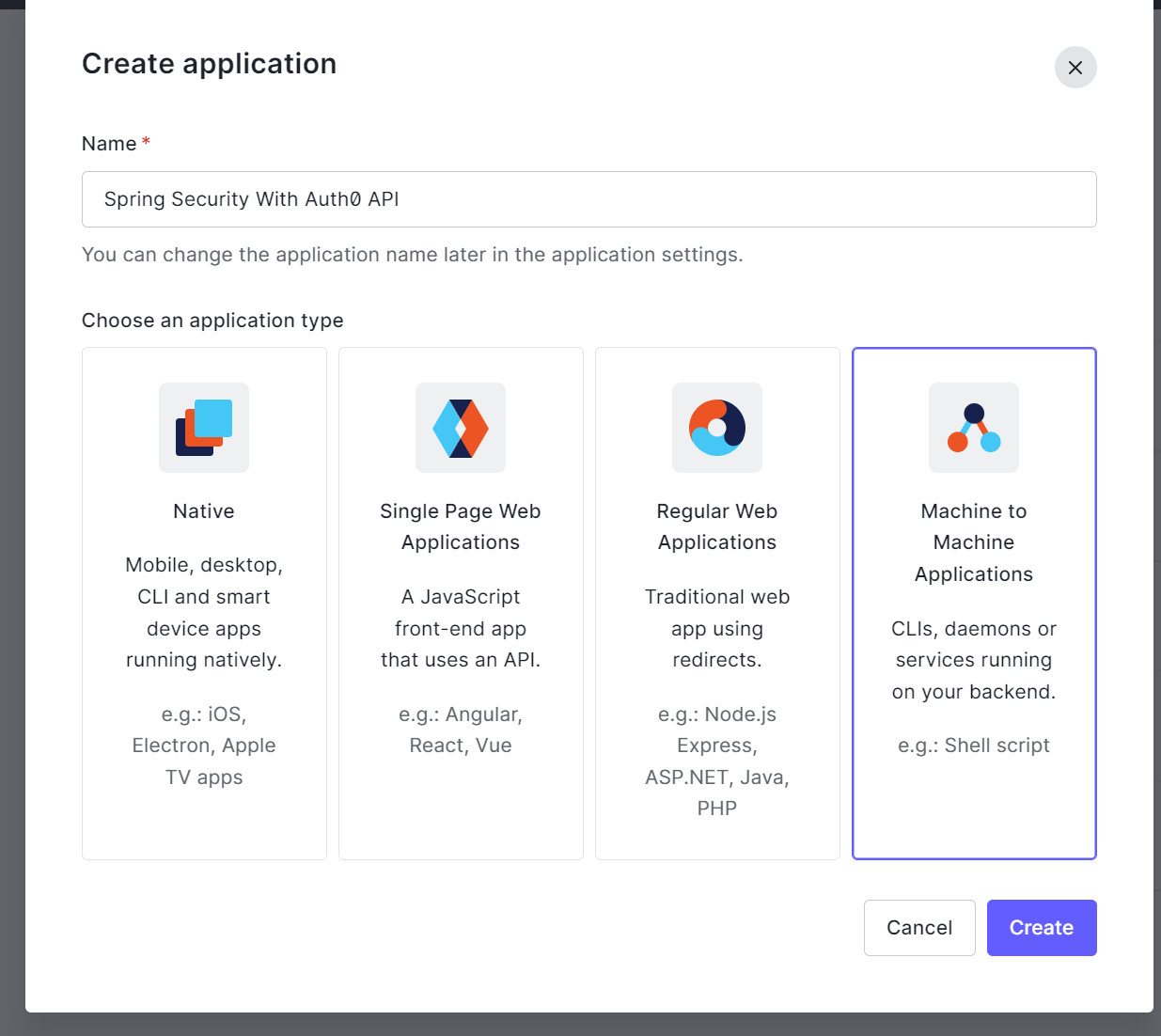Click 'e.g.: Node.js Express, ASP.NET, Java, PHP' text
The width and height of the screenshot is (1161, 1036).
click(717, 761)
